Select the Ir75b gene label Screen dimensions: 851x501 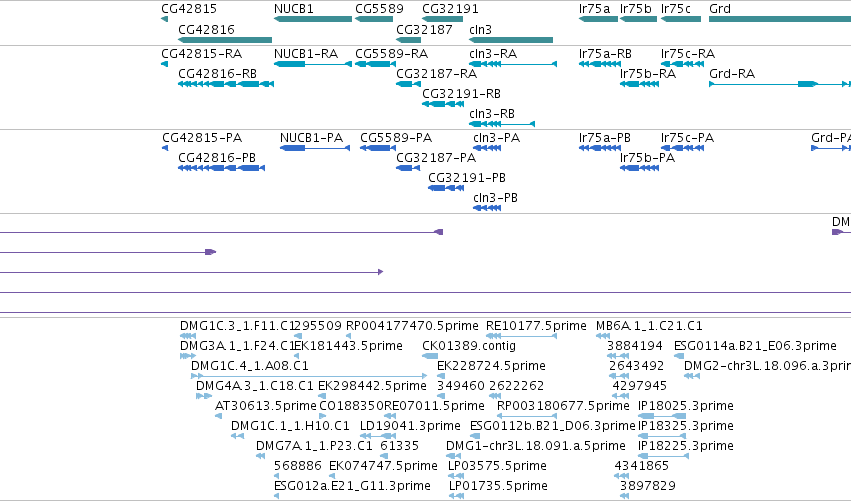[x=636, y=9]
